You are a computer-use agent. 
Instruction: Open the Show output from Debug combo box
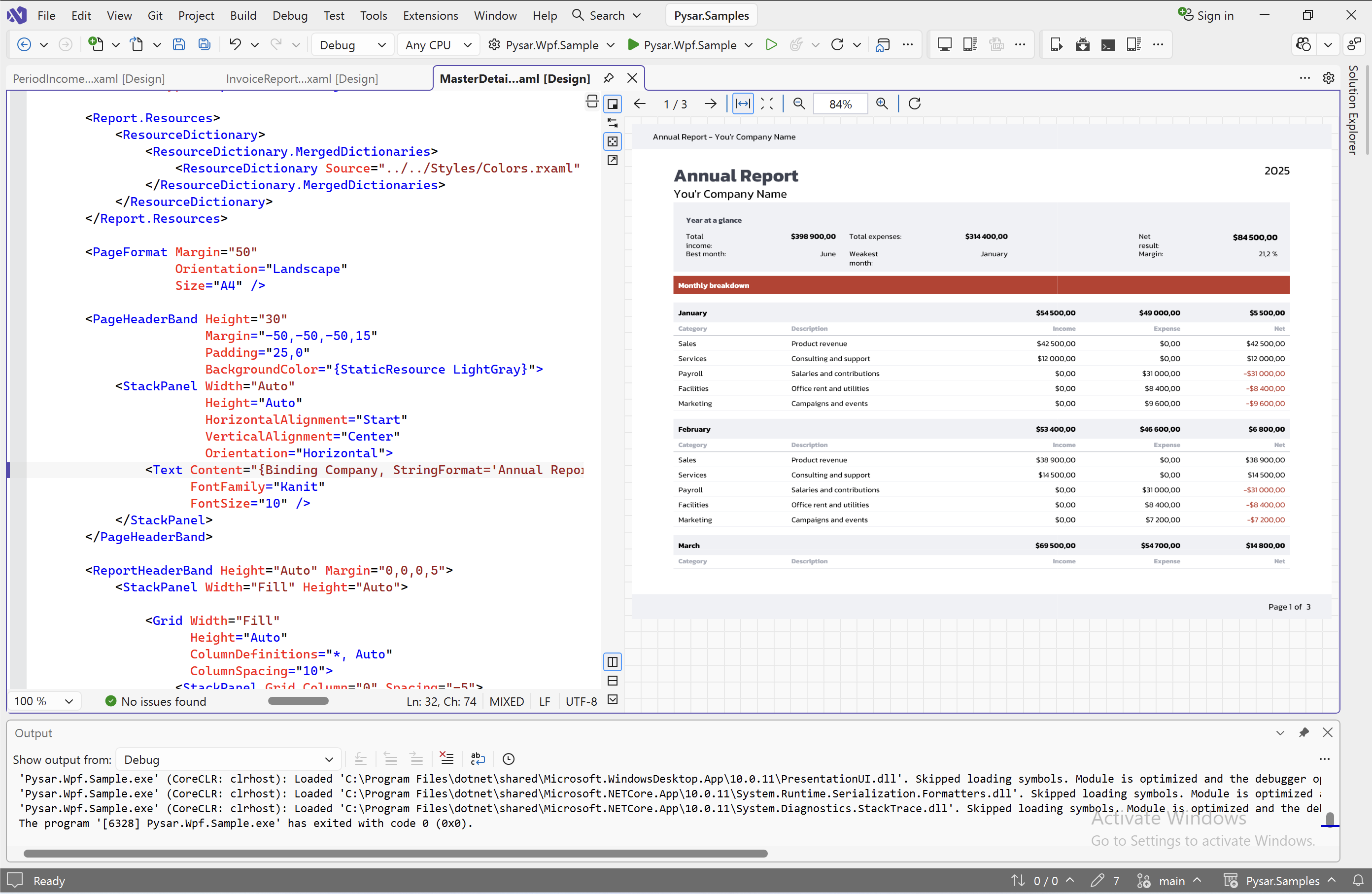tap(229, 759)
